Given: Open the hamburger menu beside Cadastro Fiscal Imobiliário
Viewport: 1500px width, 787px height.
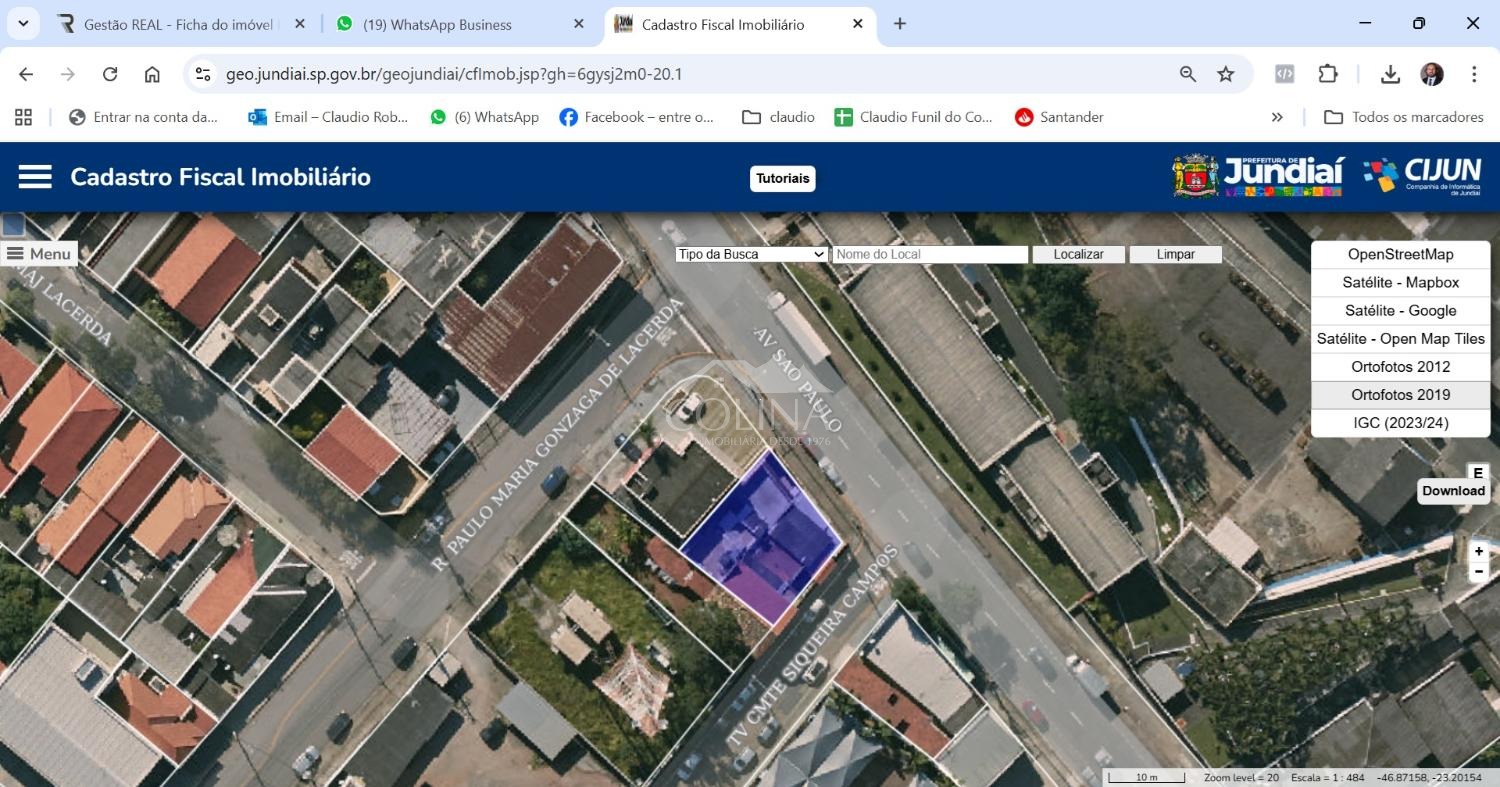Looking at the screenshot, I should pos(35,177).
